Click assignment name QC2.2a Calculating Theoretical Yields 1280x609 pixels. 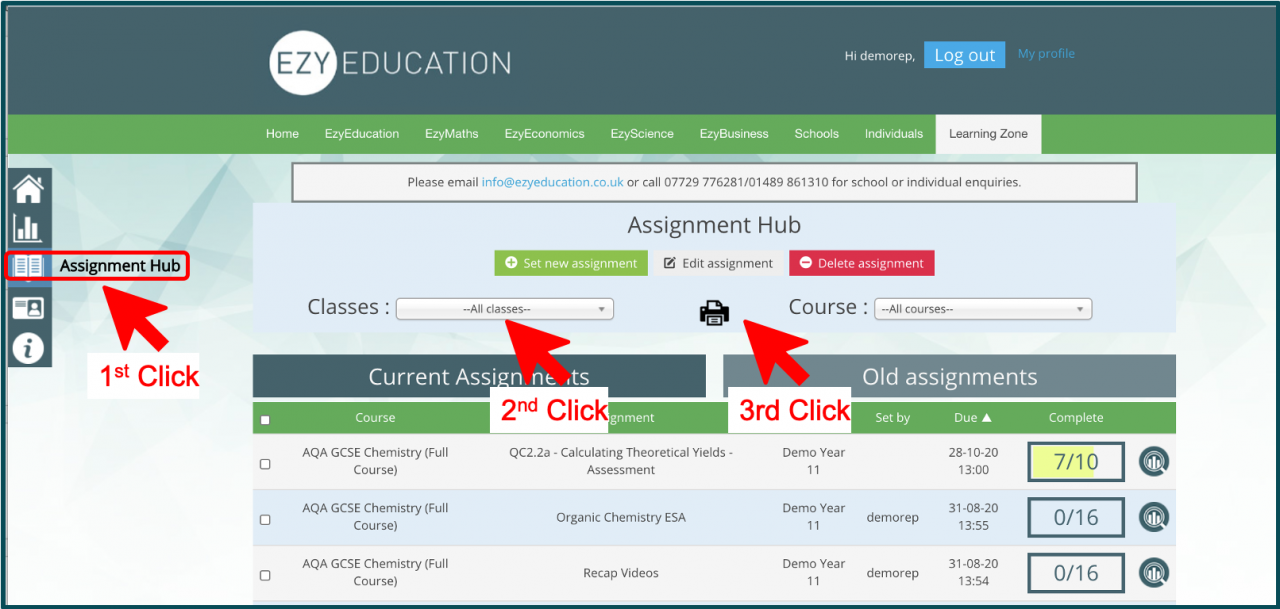coord(621,461)
